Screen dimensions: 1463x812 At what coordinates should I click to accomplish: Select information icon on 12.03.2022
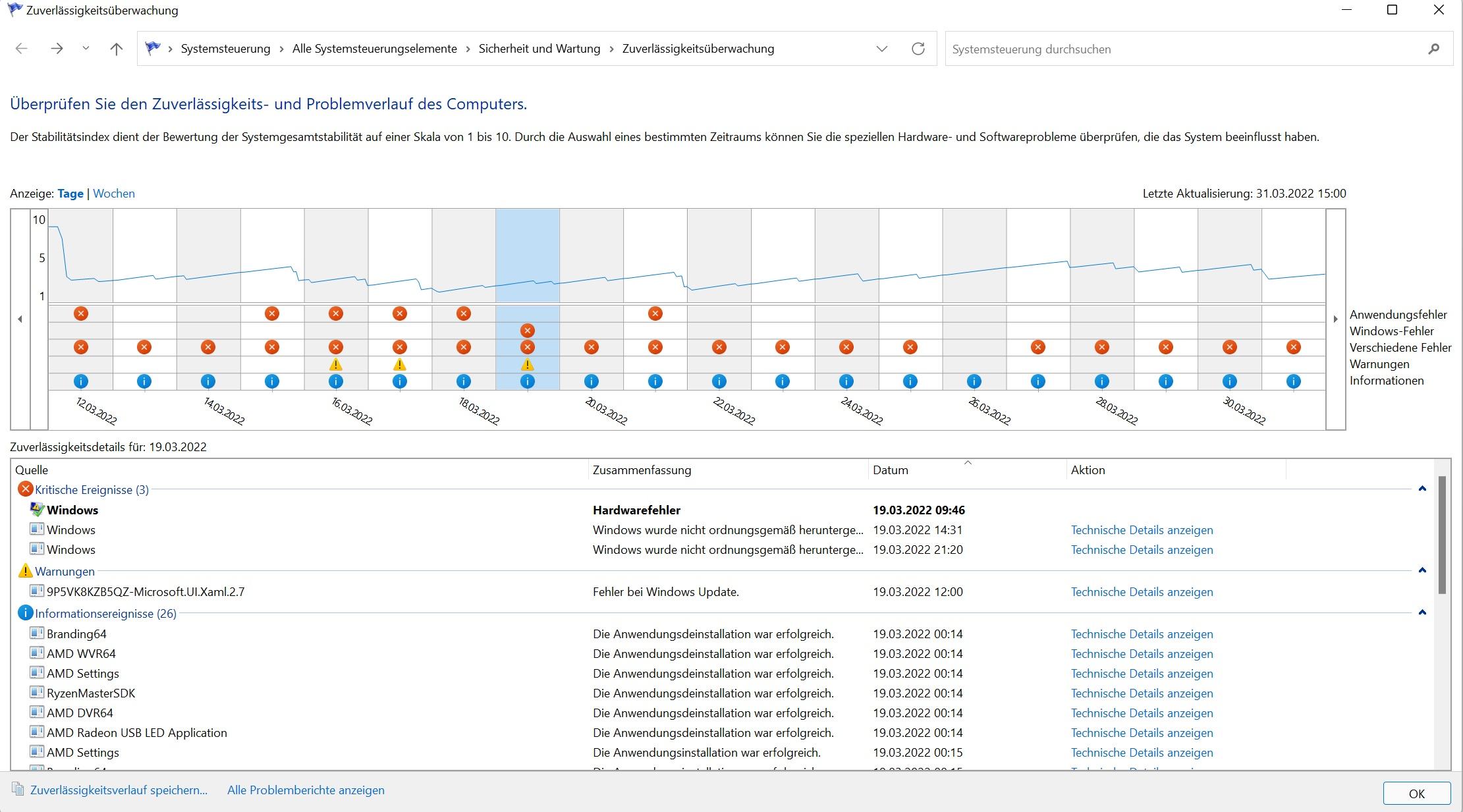(81, 381)
